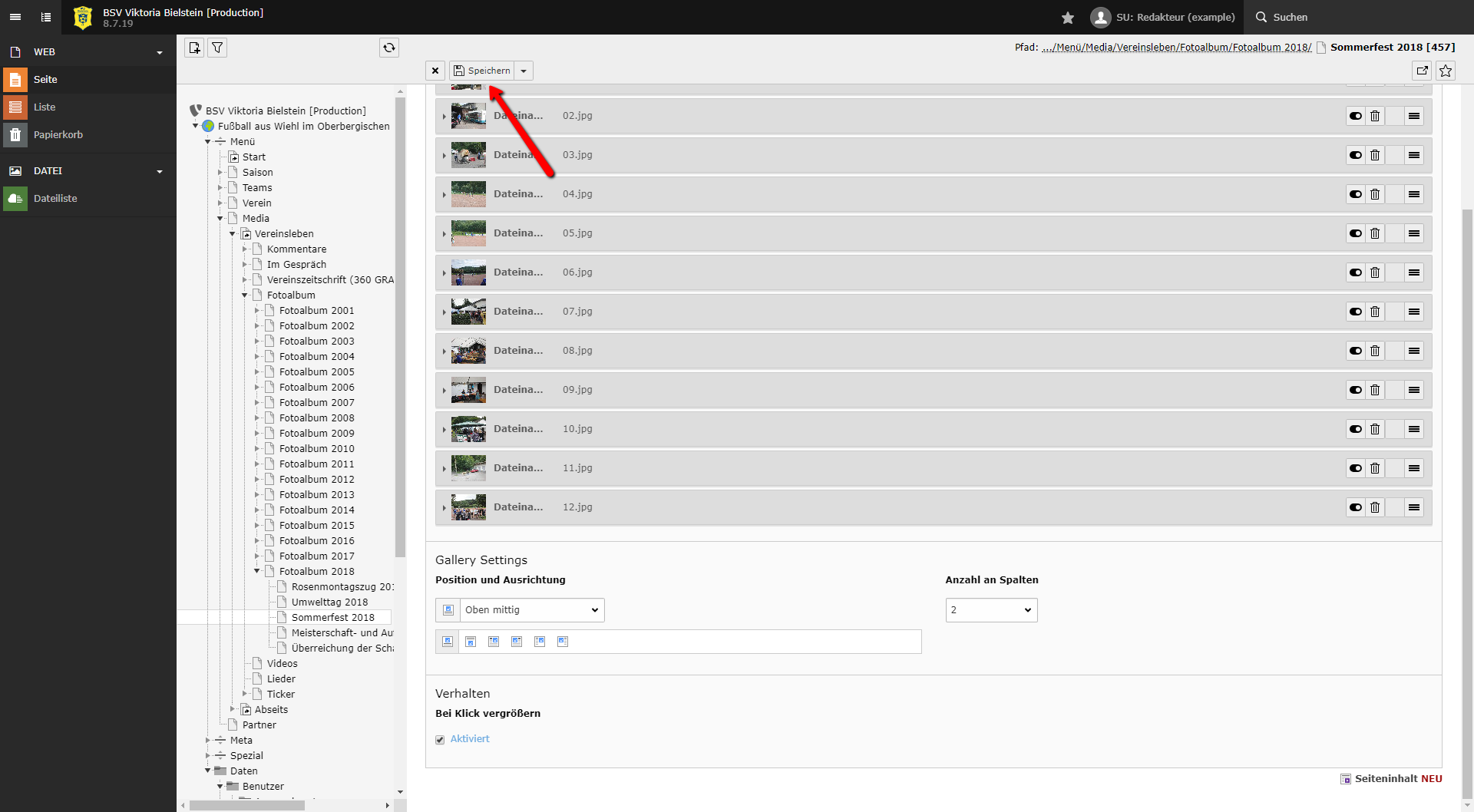Bookmark this page with the star icon

(1446, 71)
